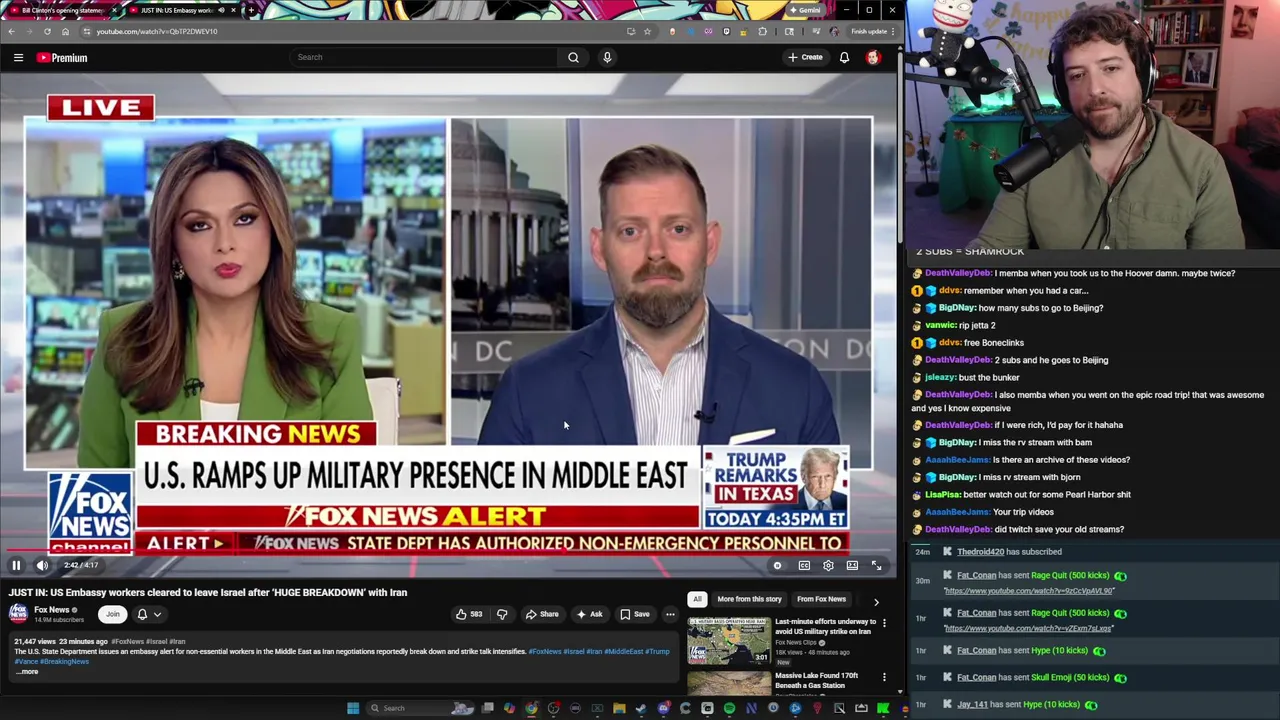The height and width of the screenshot is (720, 1280).
Task: Open the Windows Start menu
Action: (353, 708)
